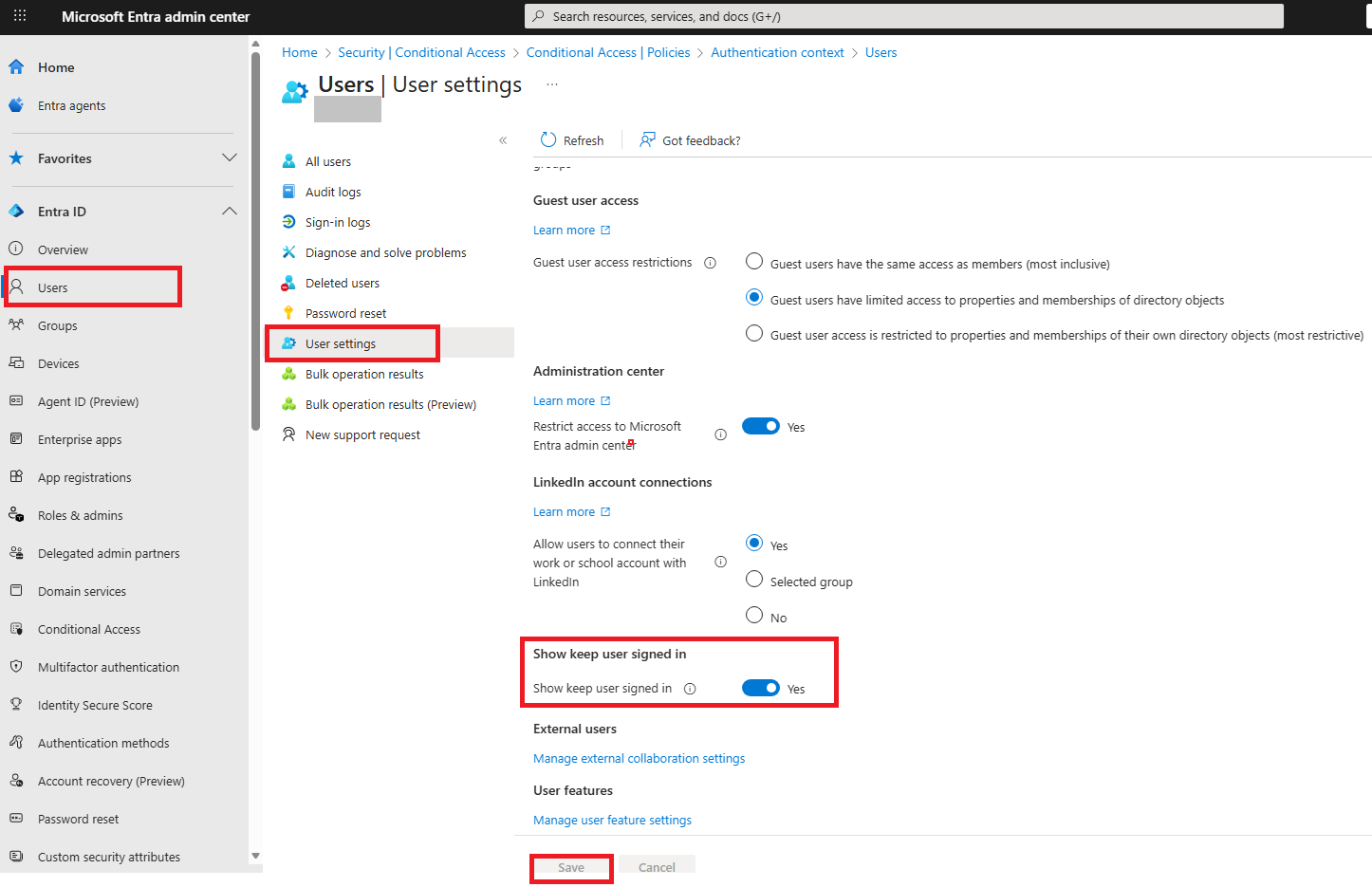Click Home breadcrumb link
This screenshot has width=1372, height=887.
300,52
